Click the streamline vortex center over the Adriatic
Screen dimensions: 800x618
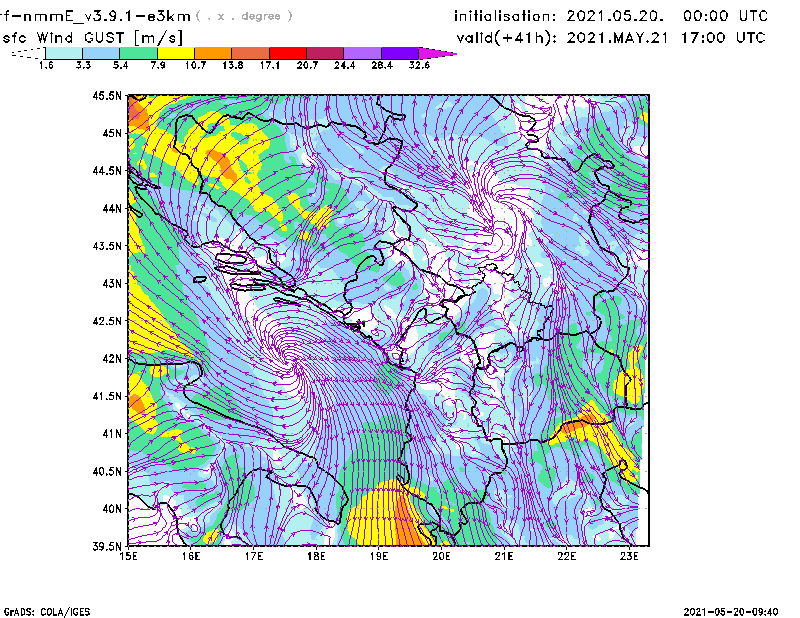pos(289,356)
